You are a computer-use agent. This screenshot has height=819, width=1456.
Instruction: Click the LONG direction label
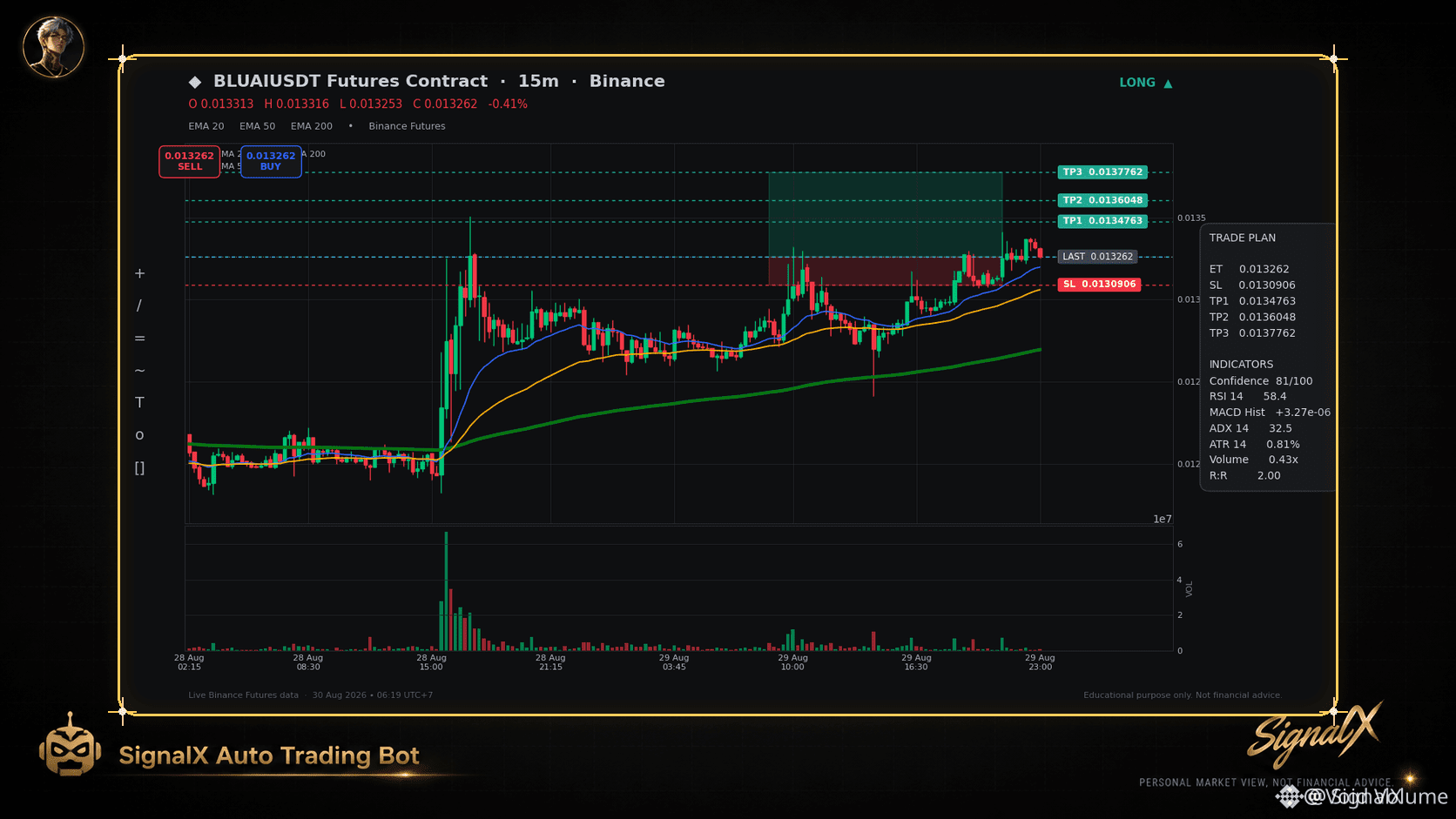point(1137,83)
